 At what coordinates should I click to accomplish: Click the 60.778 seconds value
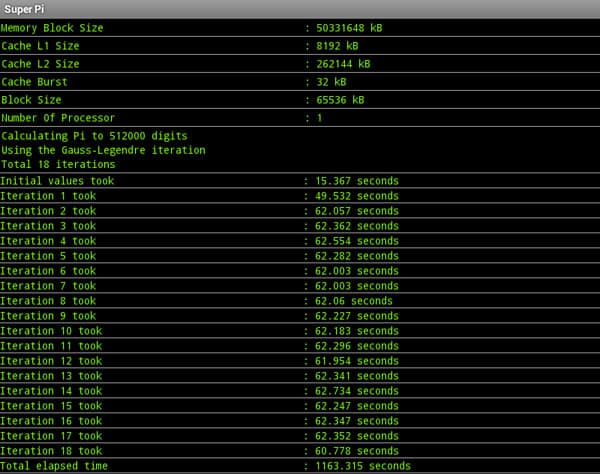(x=357, y=451)
